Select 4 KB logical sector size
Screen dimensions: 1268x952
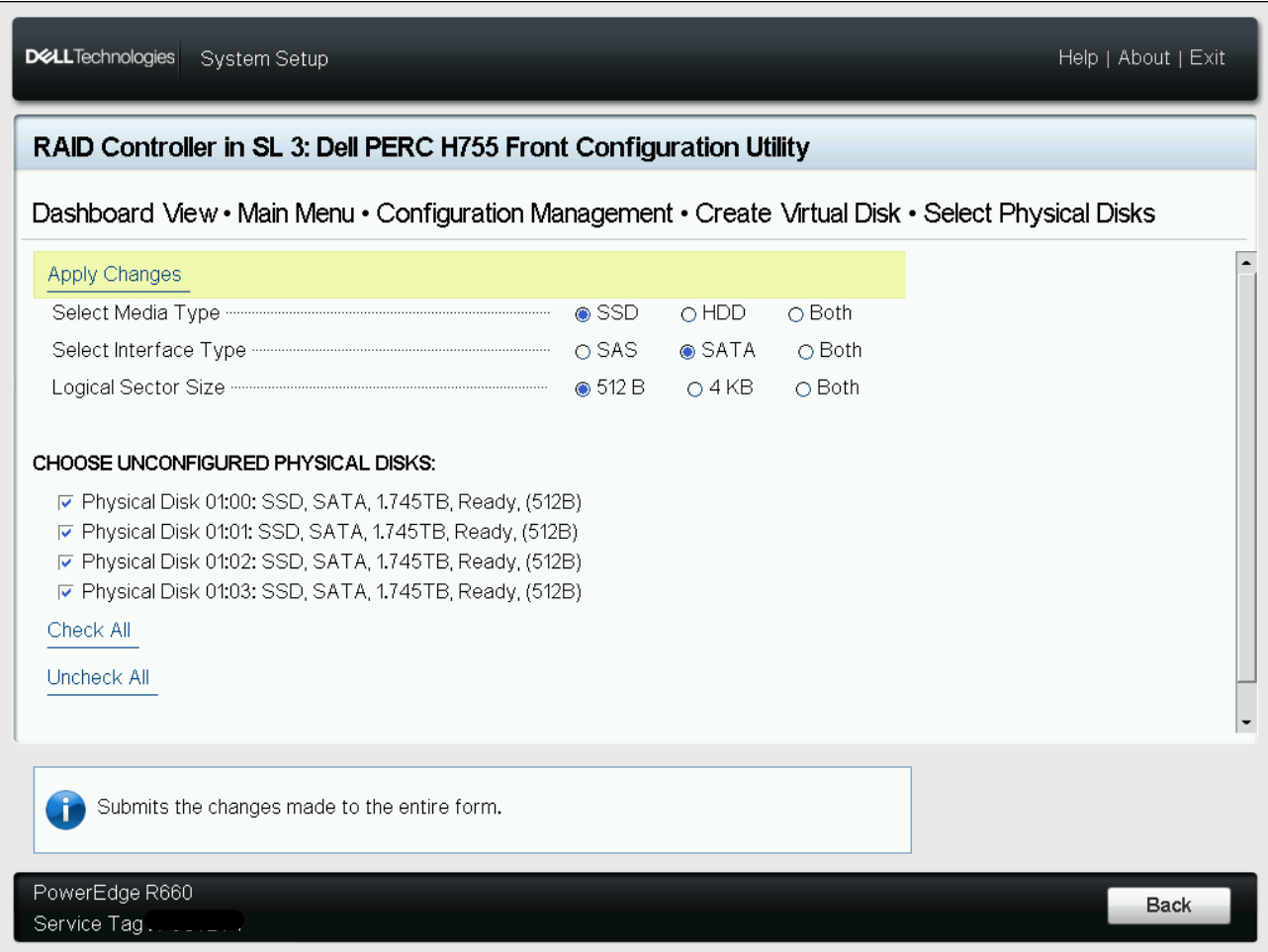click(x=695, y=389)
